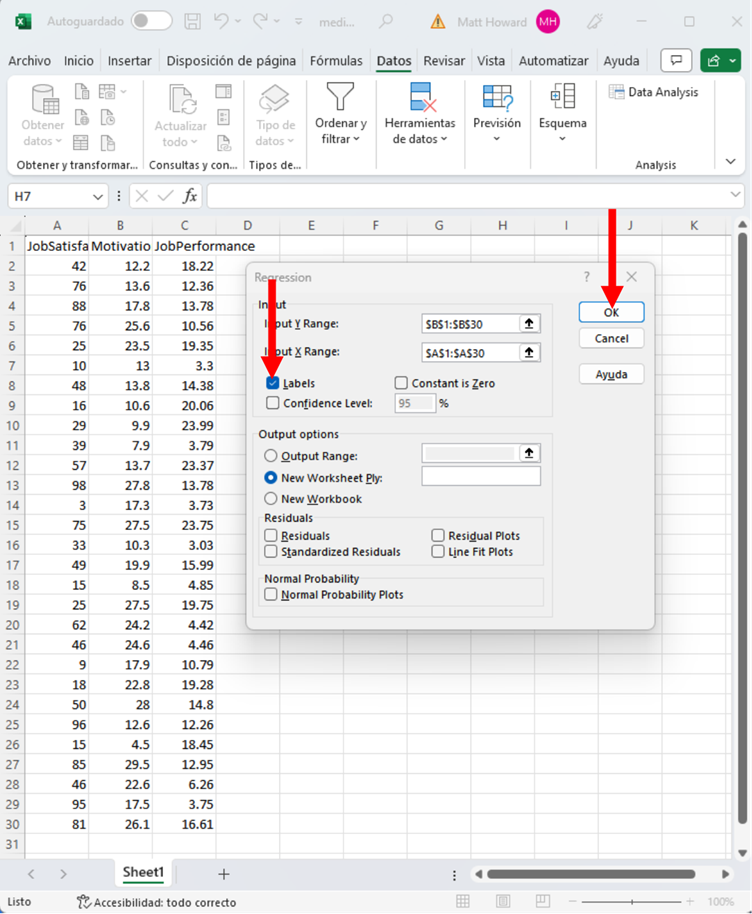Open the Previsión forecast icon

click(497, 97)
